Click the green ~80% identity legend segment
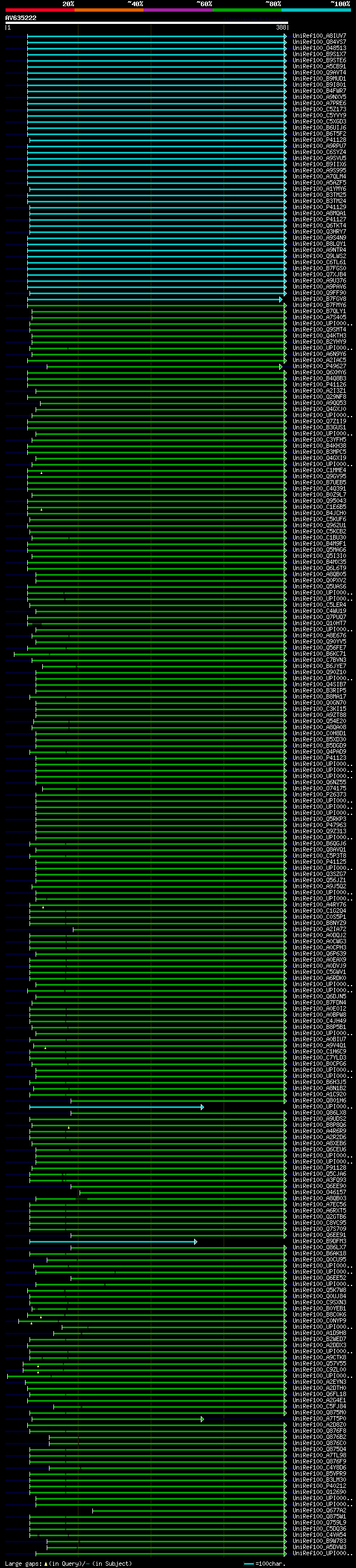Image resolution: width=356 pixels, height=1568 pixels. 247,10
